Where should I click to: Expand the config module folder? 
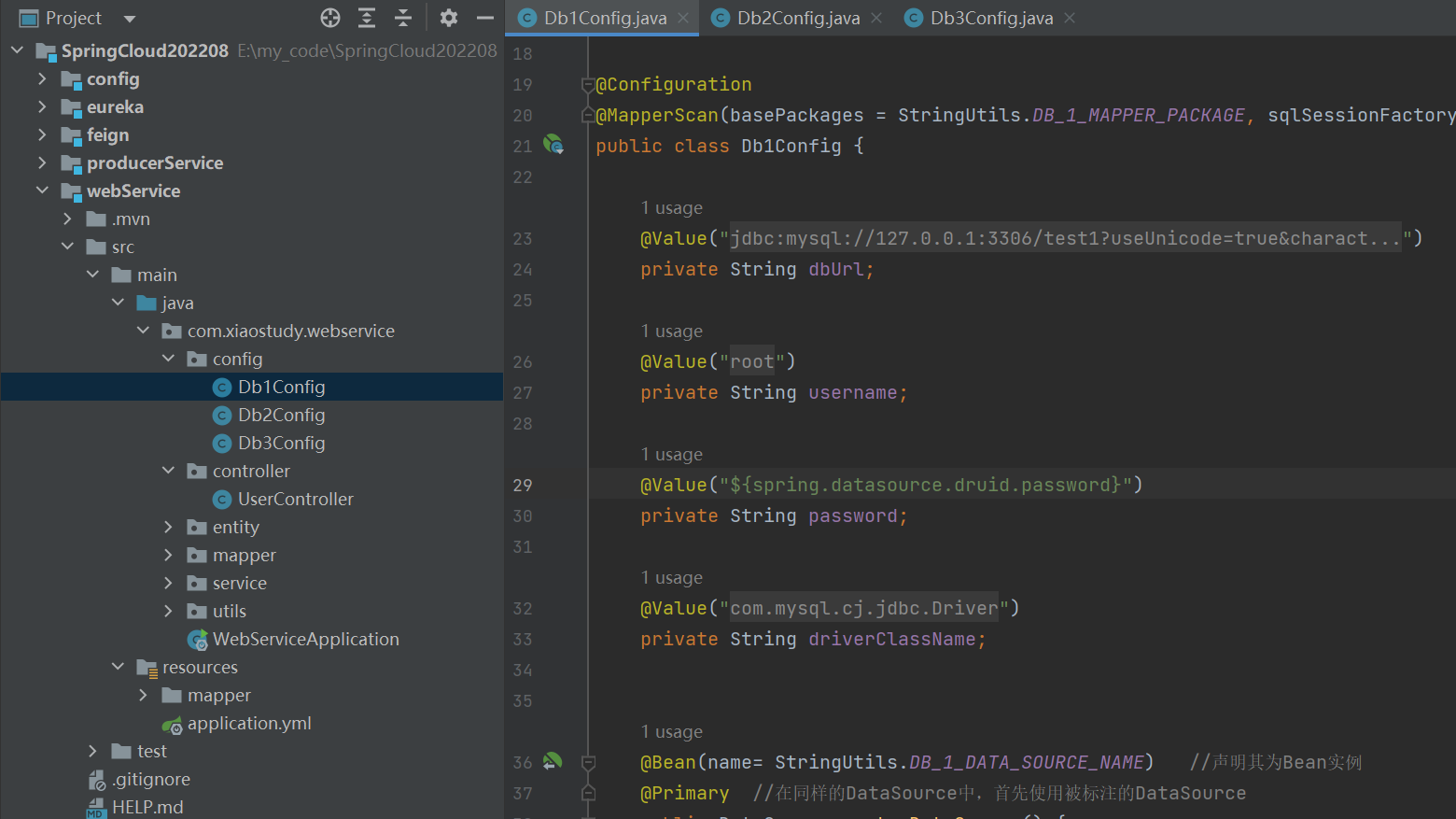[42, 78]
